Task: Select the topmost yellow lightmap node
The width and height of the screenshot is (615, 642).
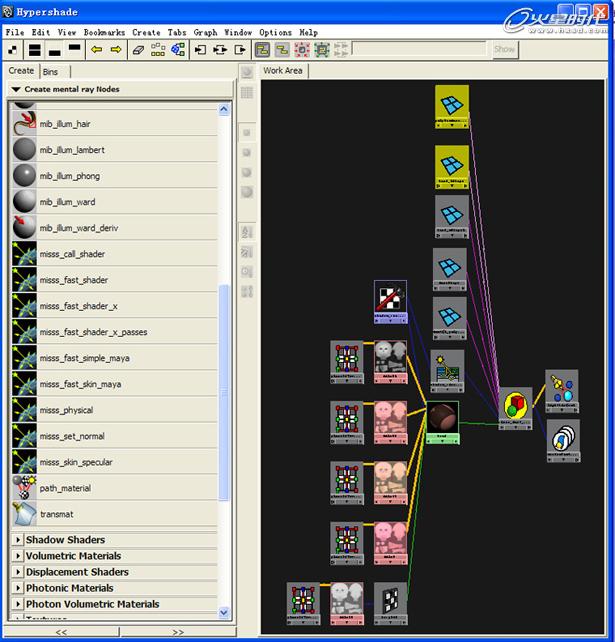Action: [x=452, y=106]
